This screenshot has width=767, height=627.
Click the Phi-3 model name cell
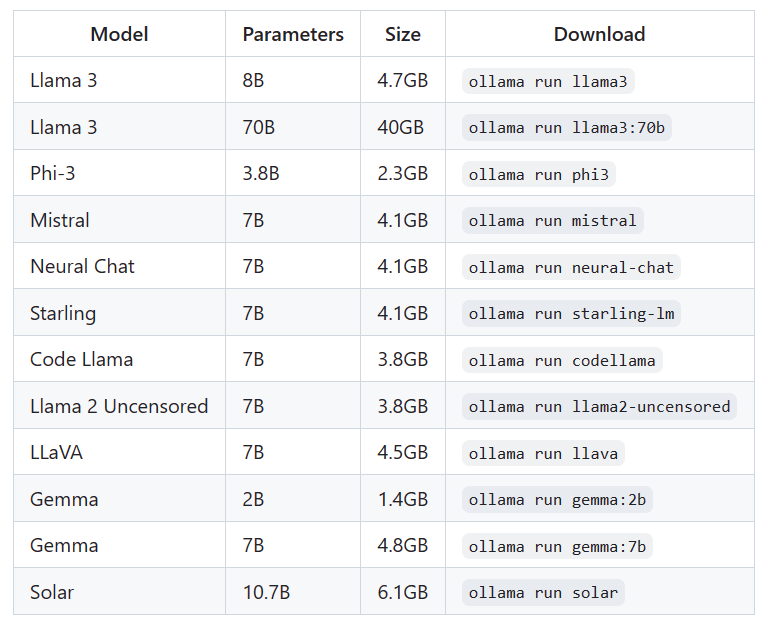coord(53,174)
